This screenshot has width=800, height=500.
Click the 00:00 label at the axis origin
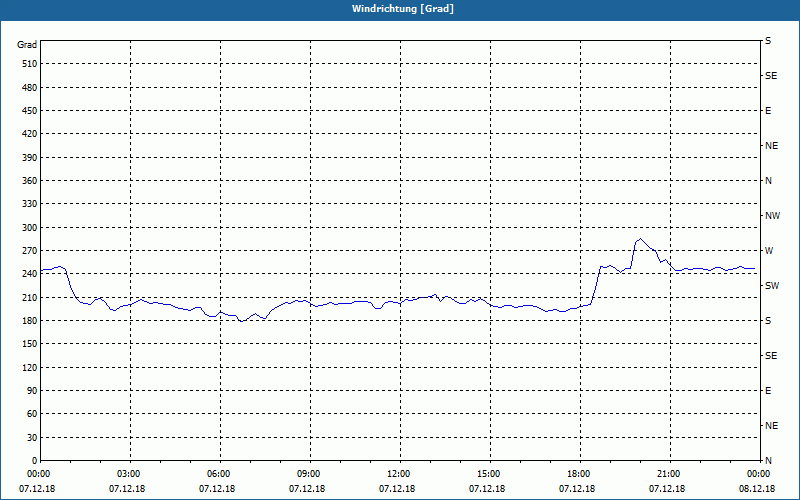pyautogui.click(x=38, y=474)
